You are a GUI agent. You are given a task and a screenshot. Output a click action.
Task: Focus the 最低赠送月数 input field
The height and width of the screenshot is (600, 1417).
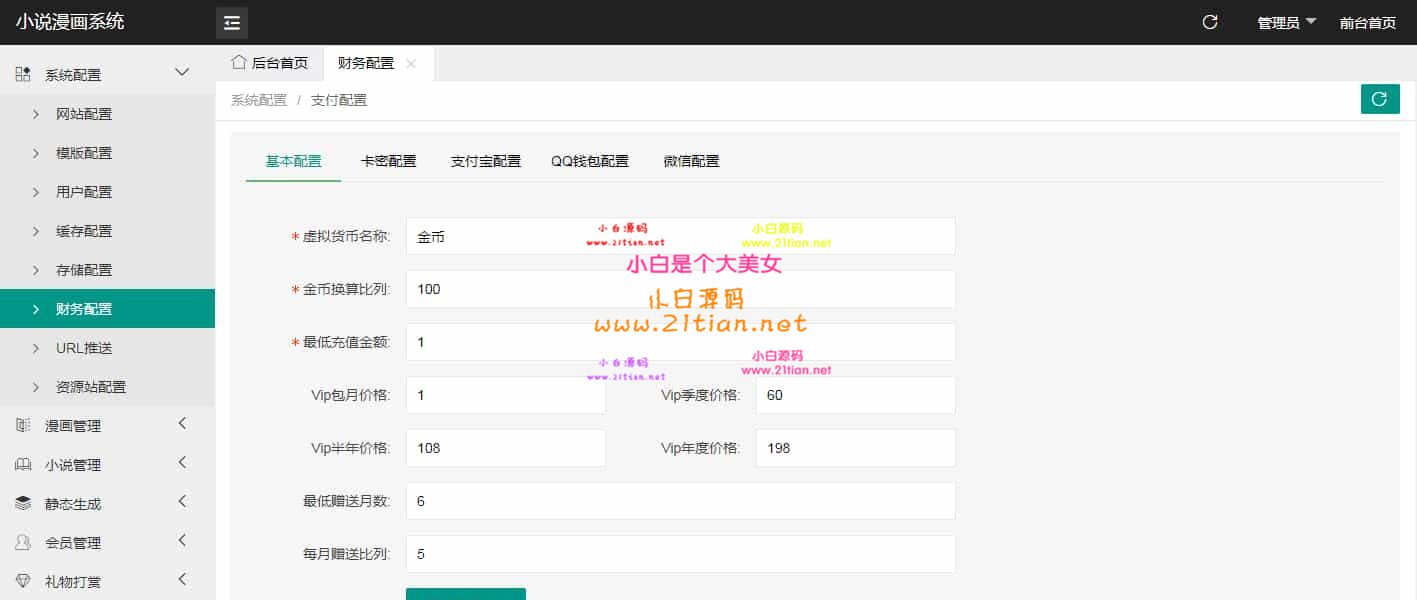coord(681,501)
